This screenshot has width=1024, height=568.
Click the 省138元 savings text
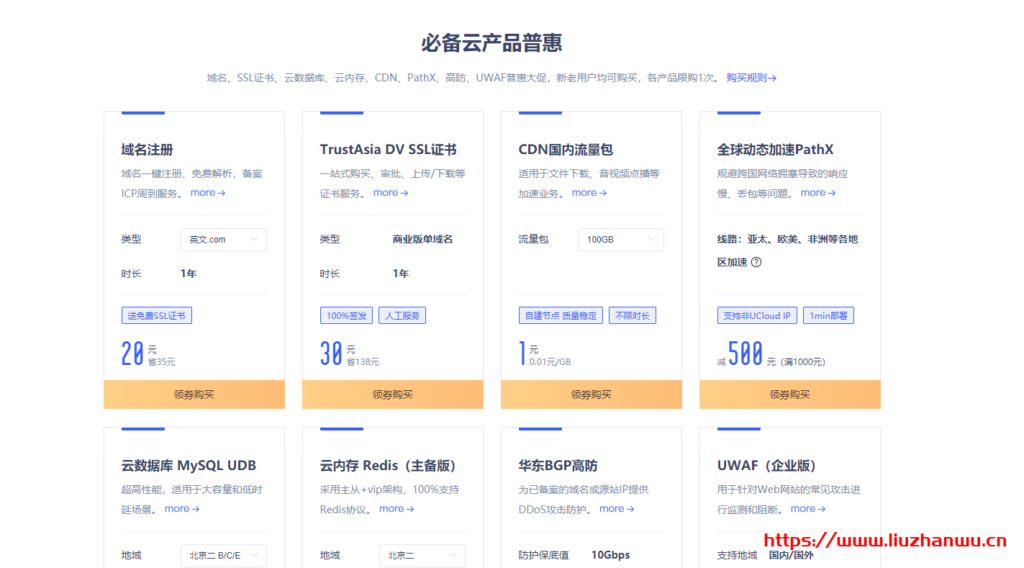pyautogui.click(x=362, y=362)
